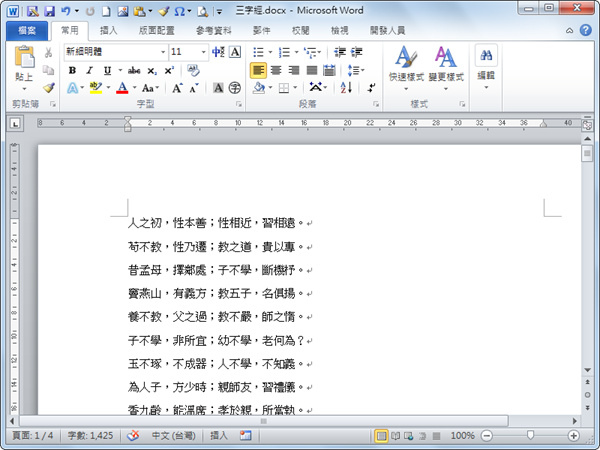
Task: Click the Format Painter brush icon
Action: coord(49,88)
